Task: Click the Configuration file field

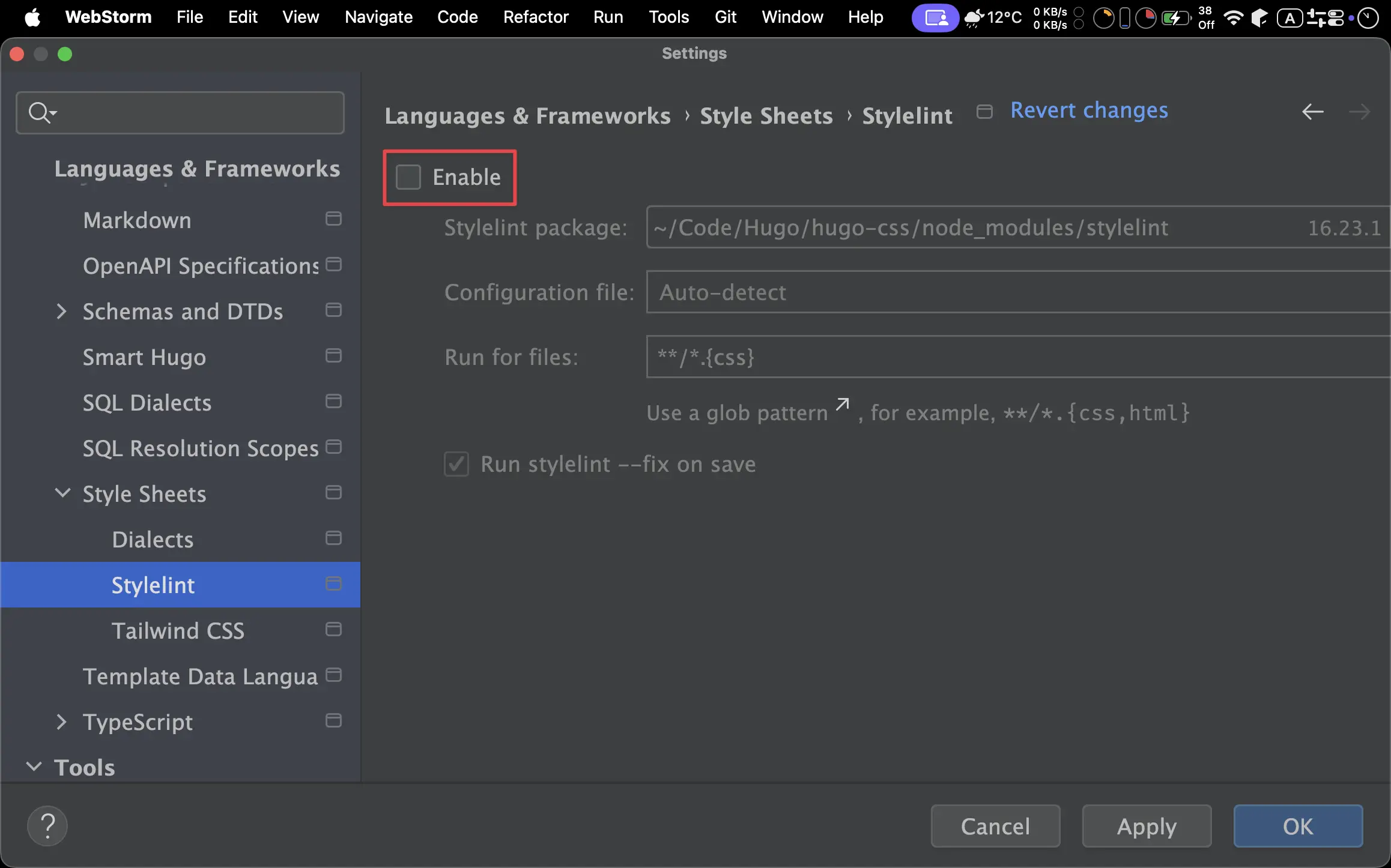Action: tap(1018, 292)
